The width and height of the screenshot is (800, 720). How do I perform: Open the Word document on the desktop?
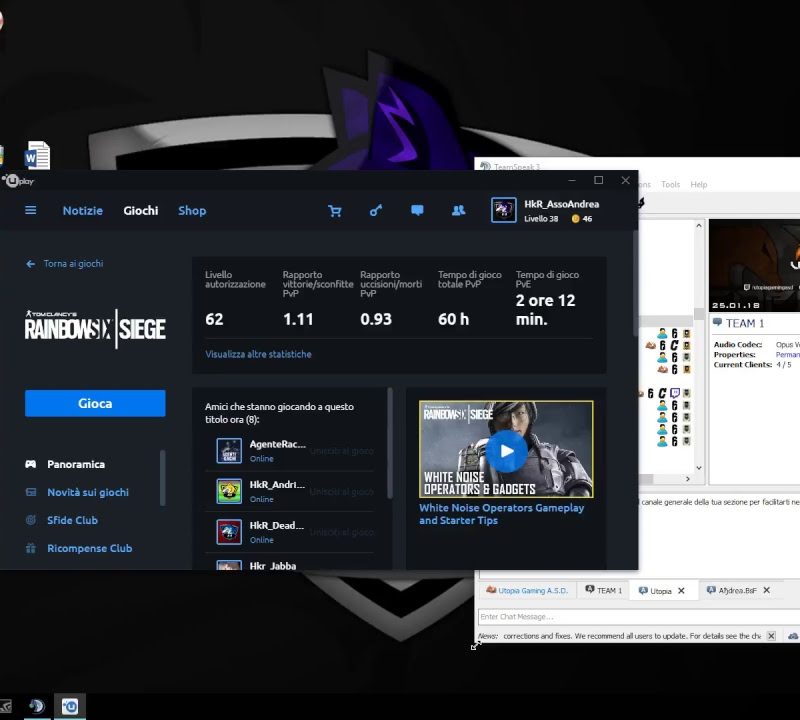pos(38,155)
